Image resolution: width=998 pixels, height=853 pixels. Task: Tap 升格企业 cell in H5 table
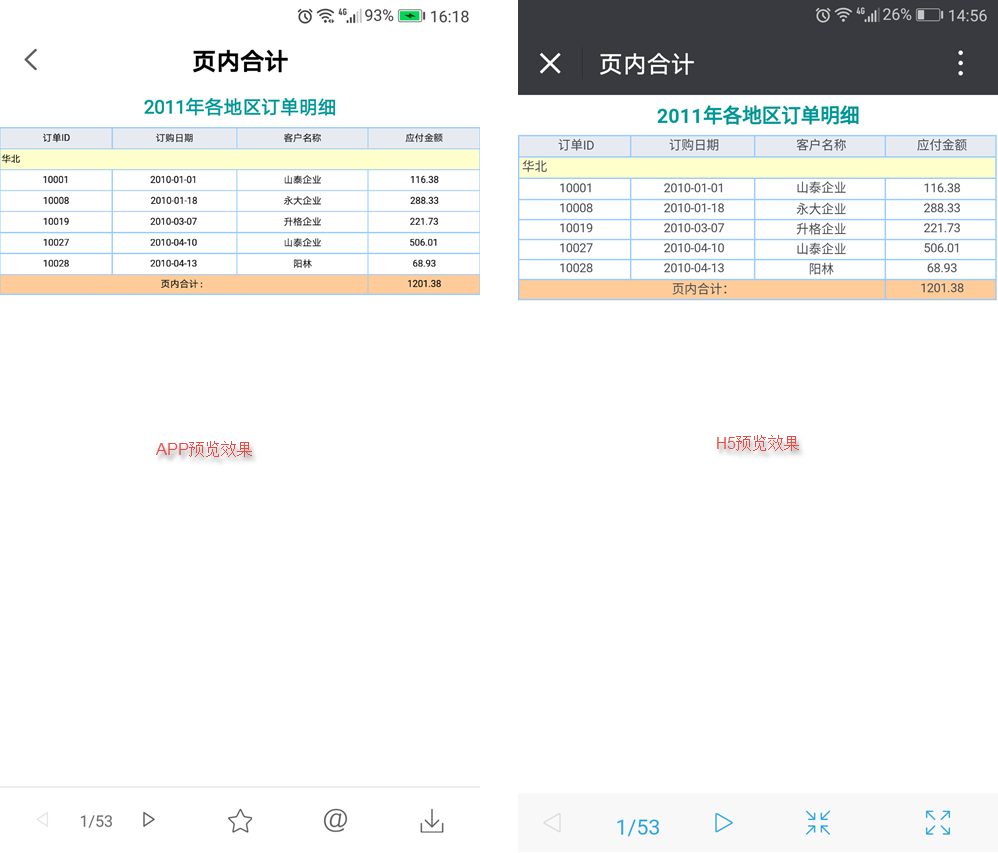(x=820, y=229)
